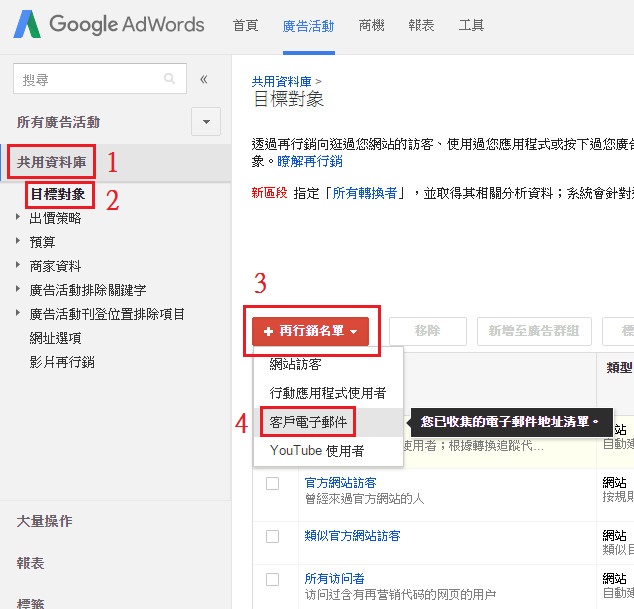Click the Google AdWords logo
Image resolution: width=634 pixels, height=609 pixels.
coord(109,25)
